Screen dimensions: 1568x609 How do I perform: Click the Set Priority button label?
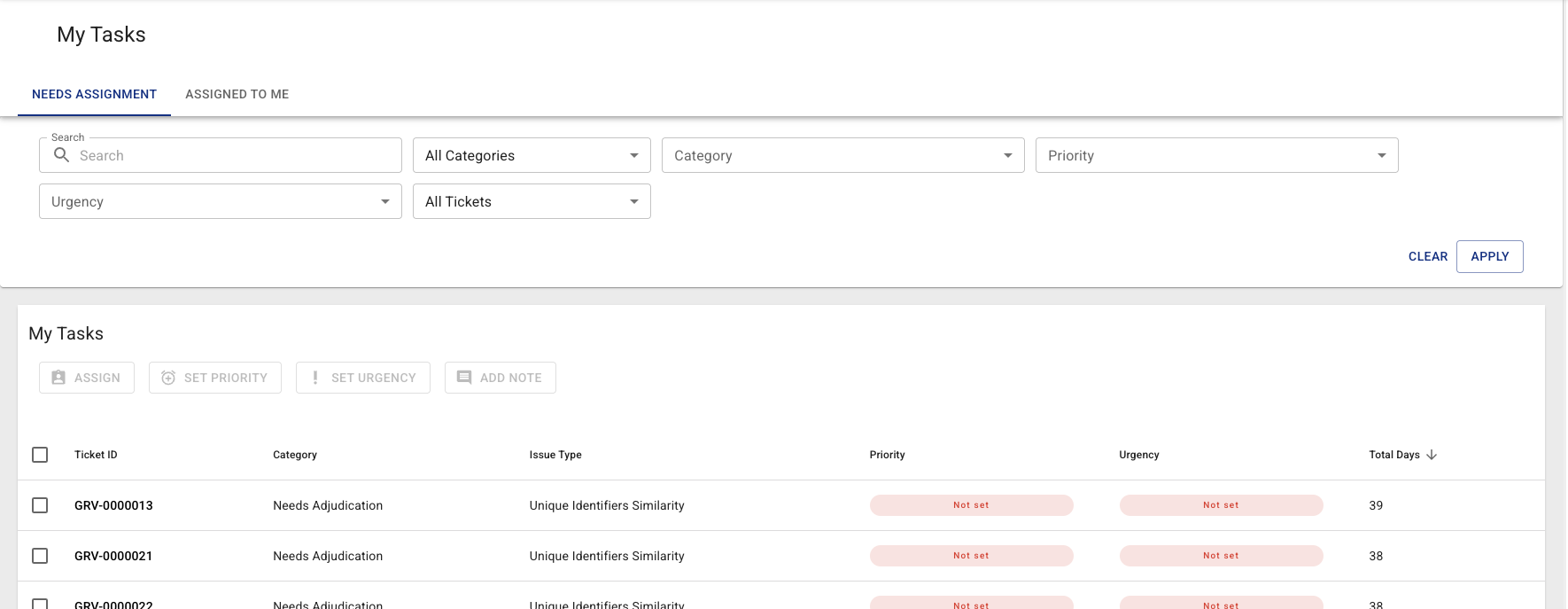226,378
